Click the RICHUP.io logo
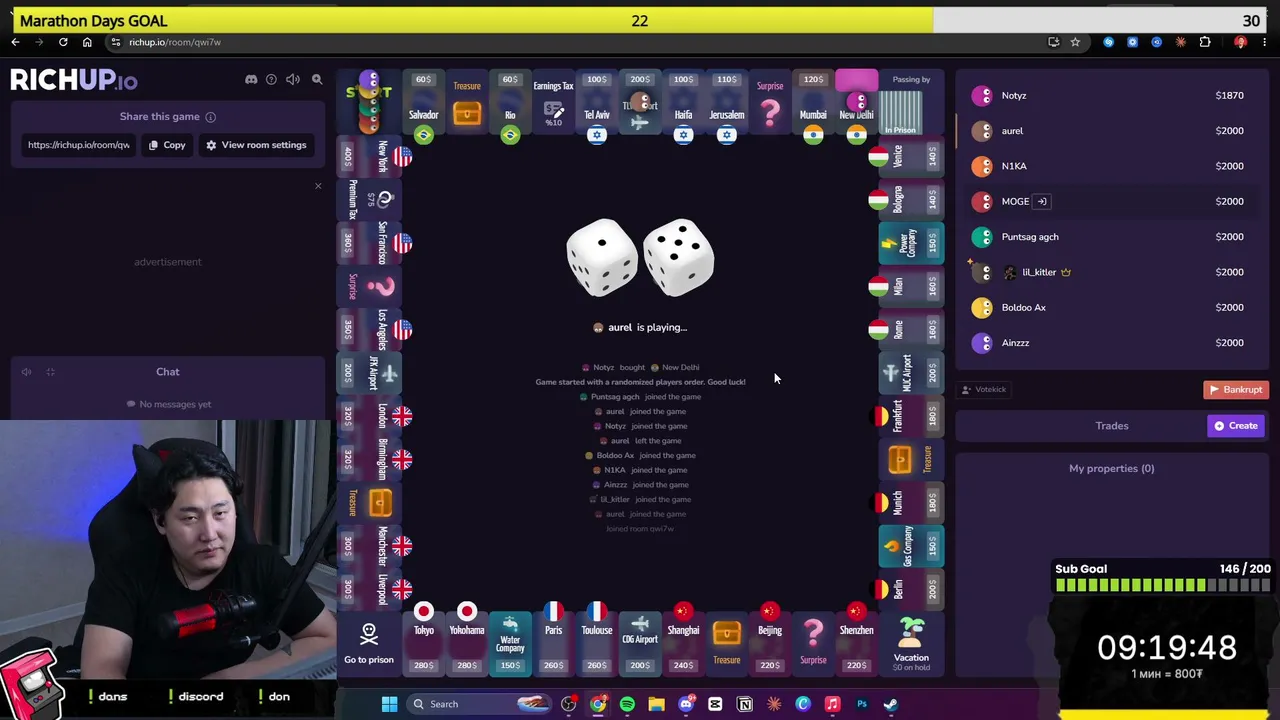 click(74, 80)
